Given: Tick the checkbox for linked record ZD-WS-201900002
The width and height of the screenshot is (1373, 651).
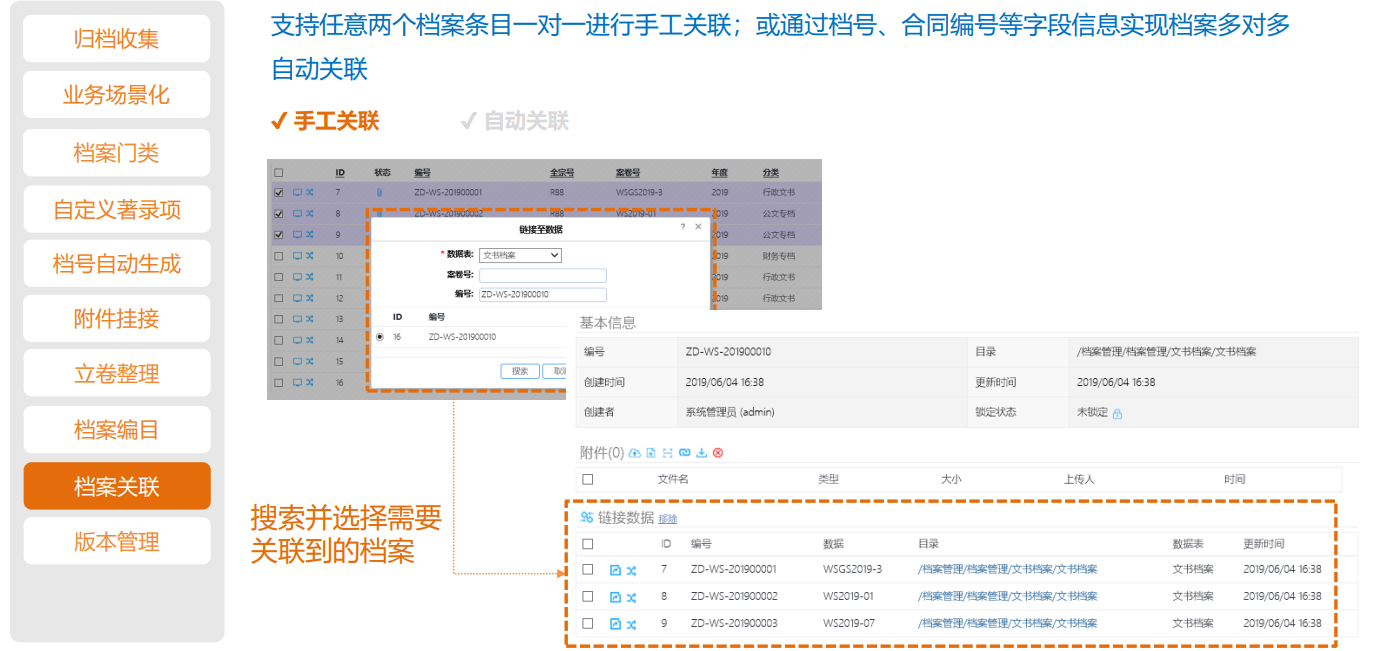Looking at the screenshot, I should tap(588, 597).
